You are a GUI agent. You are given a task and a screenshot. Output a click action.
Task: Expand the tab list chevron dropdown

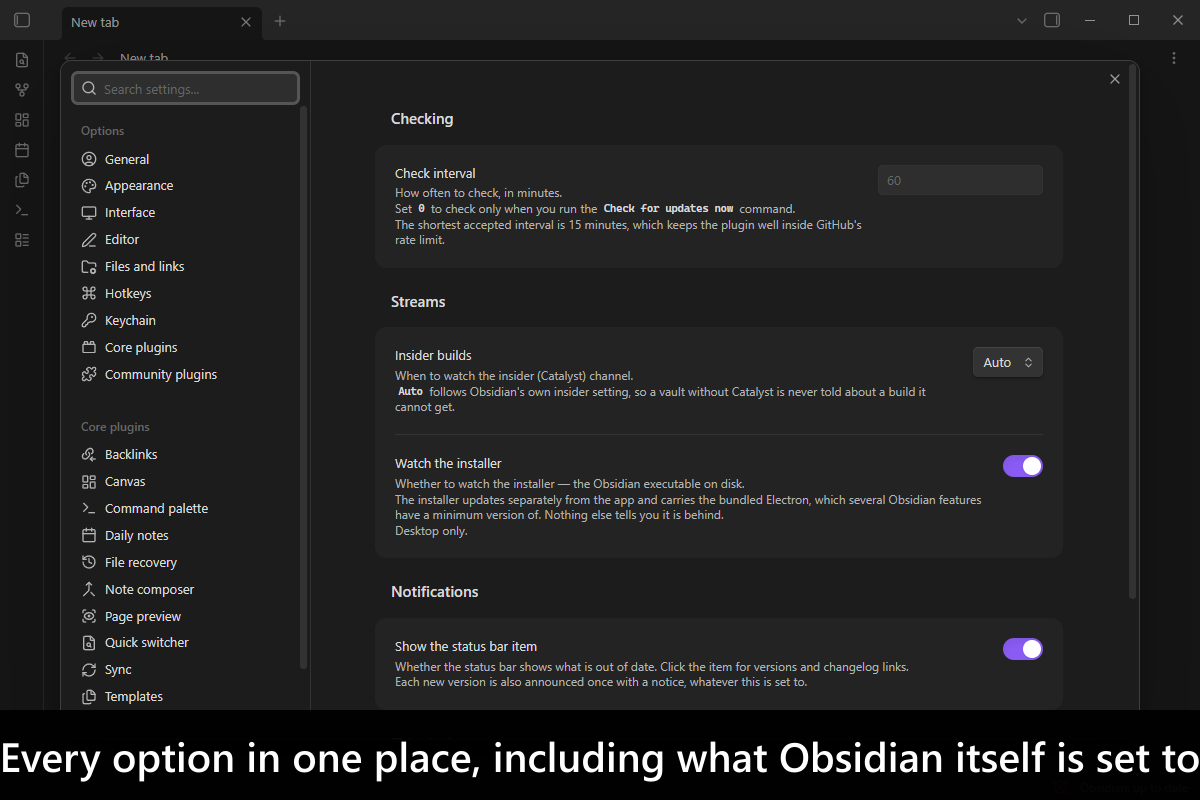pyautogui.click(x=1021, y=20)
